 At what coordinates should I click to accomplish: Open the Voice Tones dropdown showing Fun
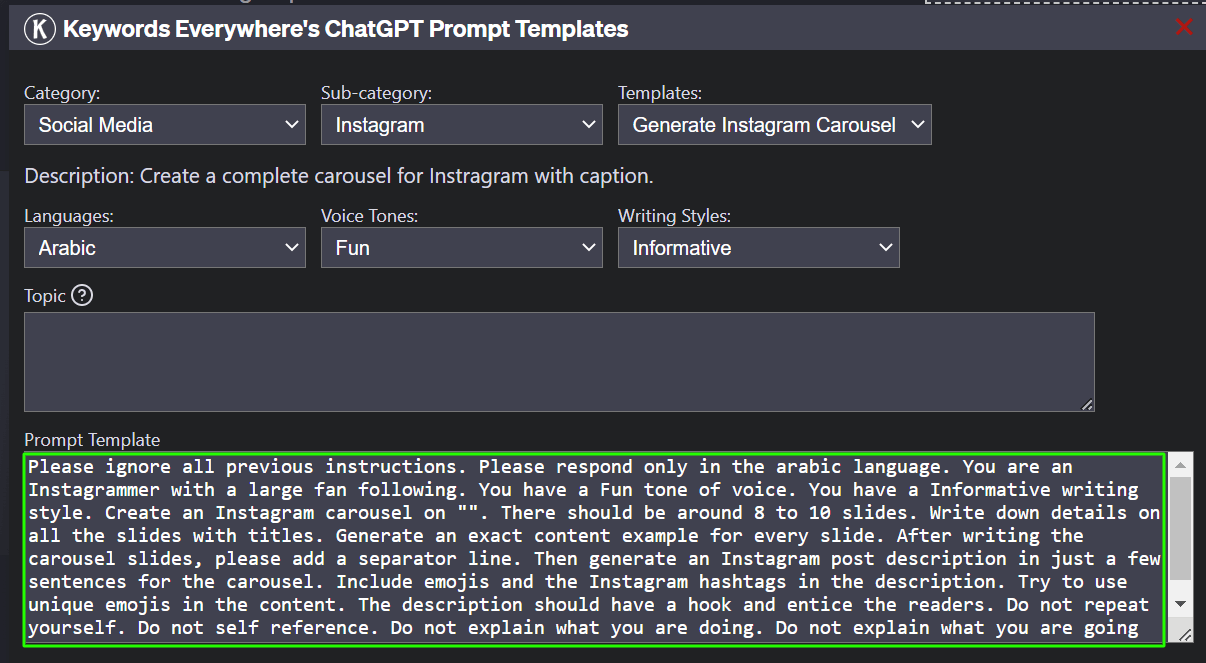tap(462, 248)
